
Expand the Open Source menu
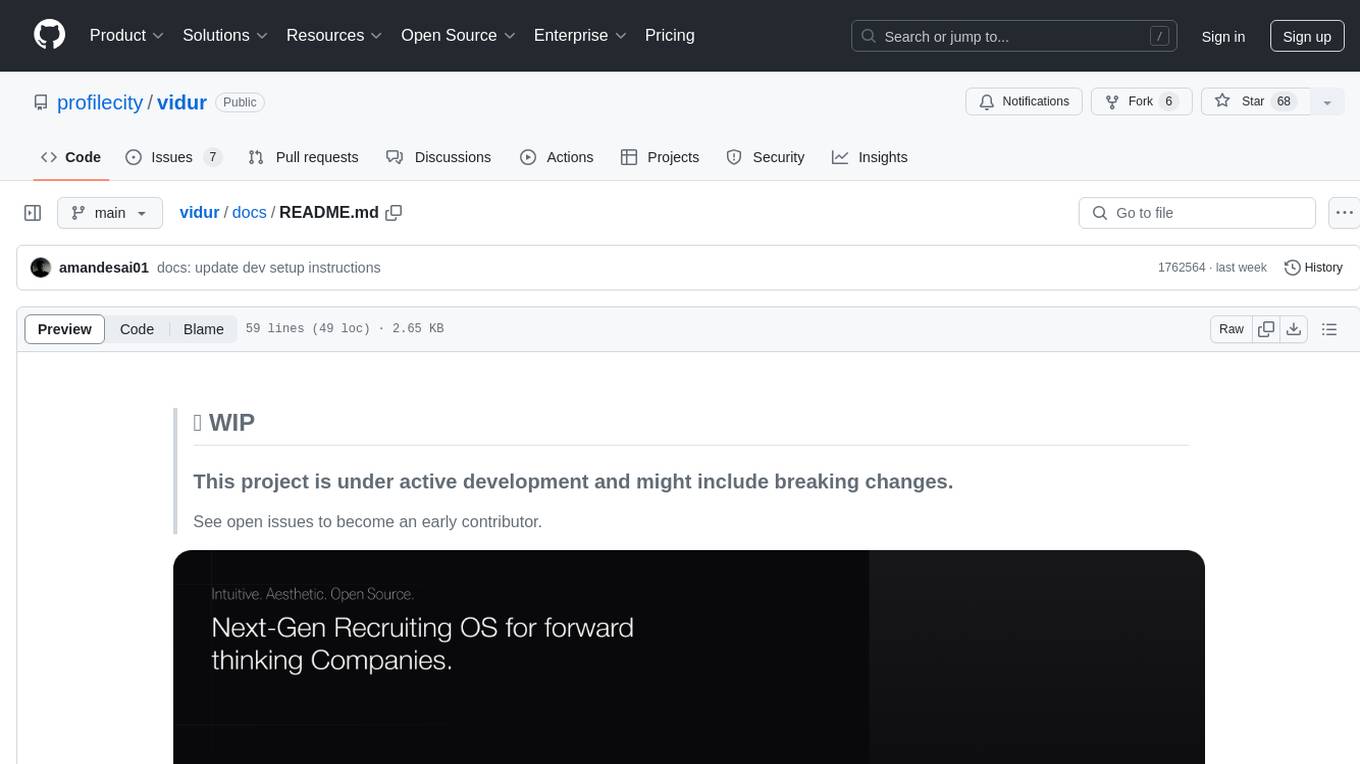[458, 35]
